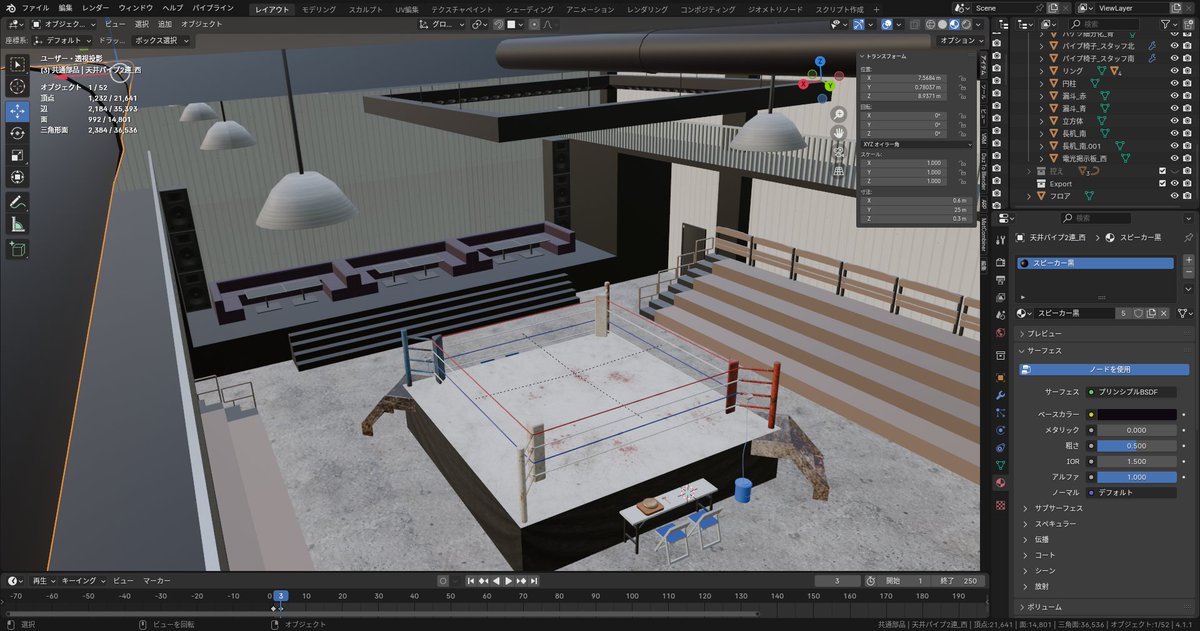Screen dimensions: 1200x631
Task: Click the viewport pan hand icon
Action: pyautogui.click(x=840, y=133)
